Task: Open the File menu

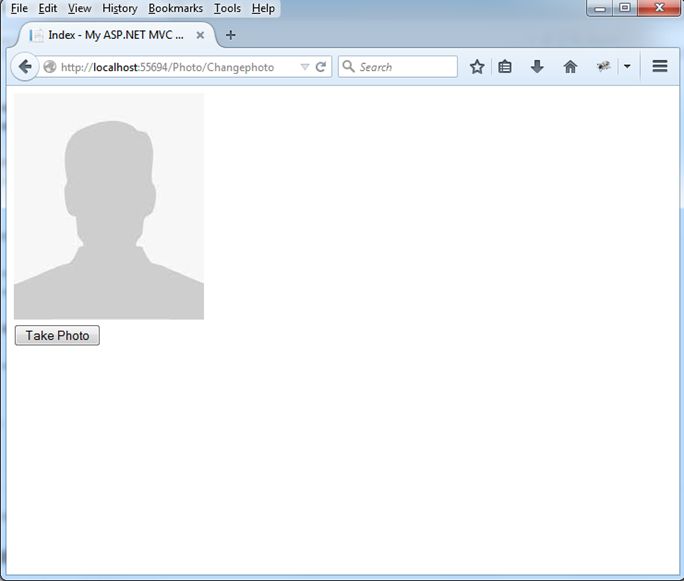Action: coord(19,8)
